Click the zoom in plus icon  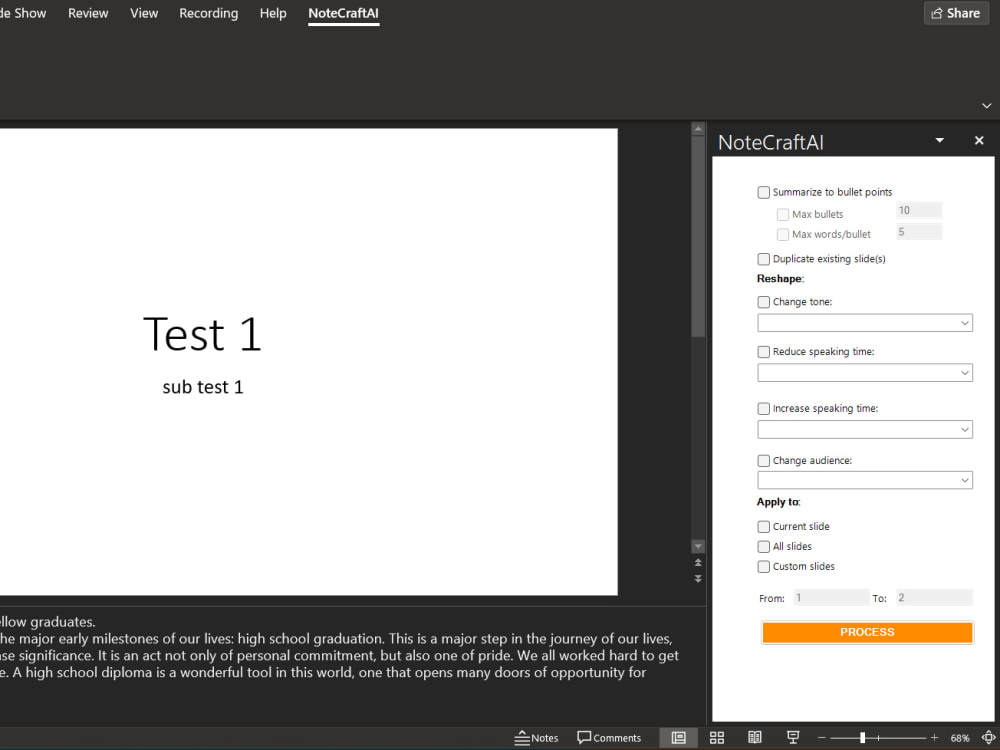934,738
